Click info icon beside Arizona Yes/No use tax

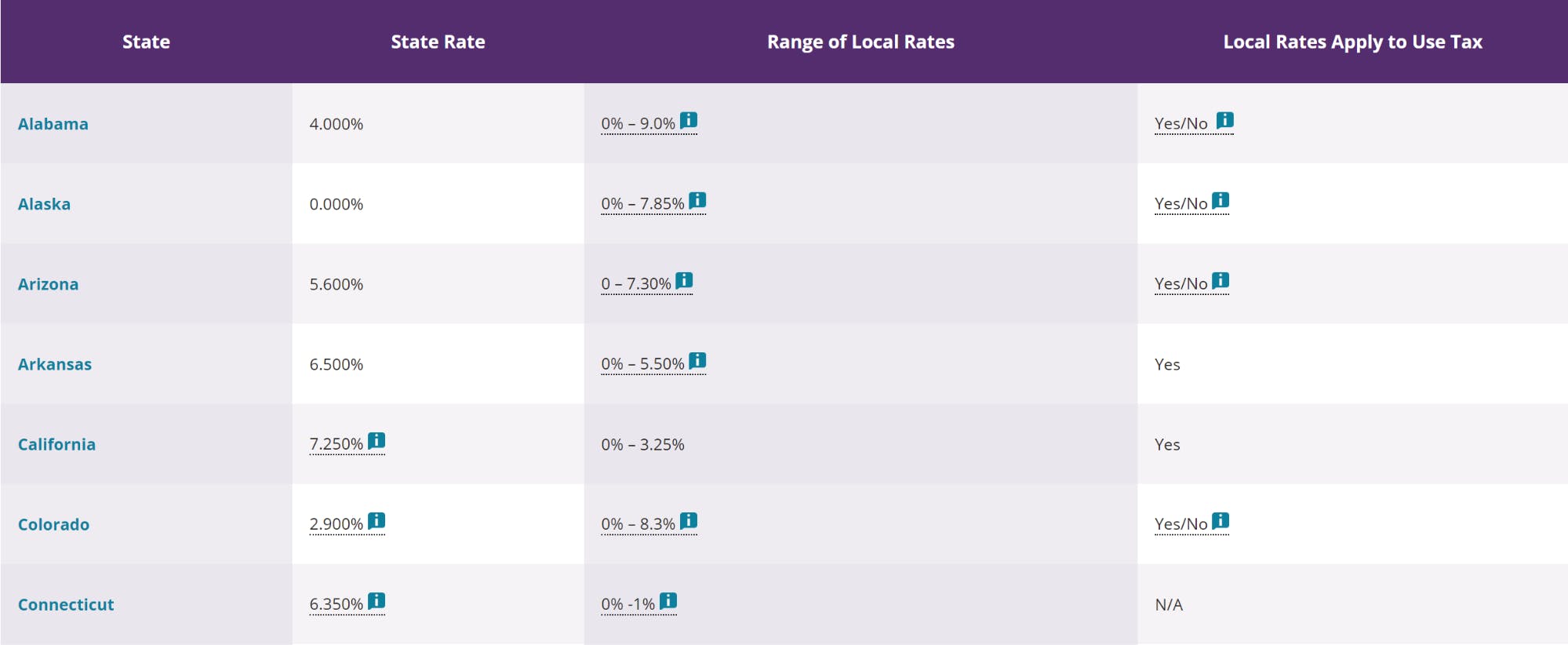[x=1221, y=280]
